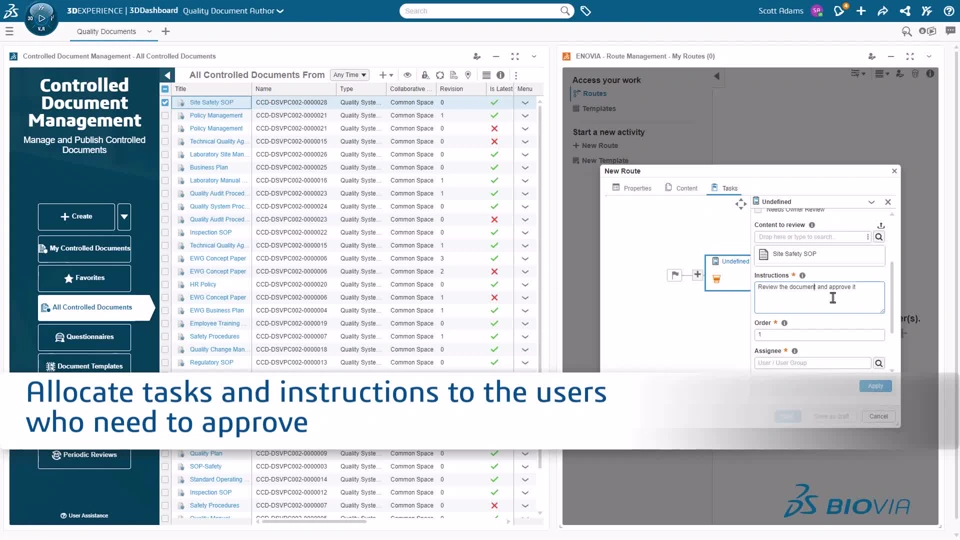
Task: Check the Regulatory SOP row checkbox
Action: click(x=165, y=362)
